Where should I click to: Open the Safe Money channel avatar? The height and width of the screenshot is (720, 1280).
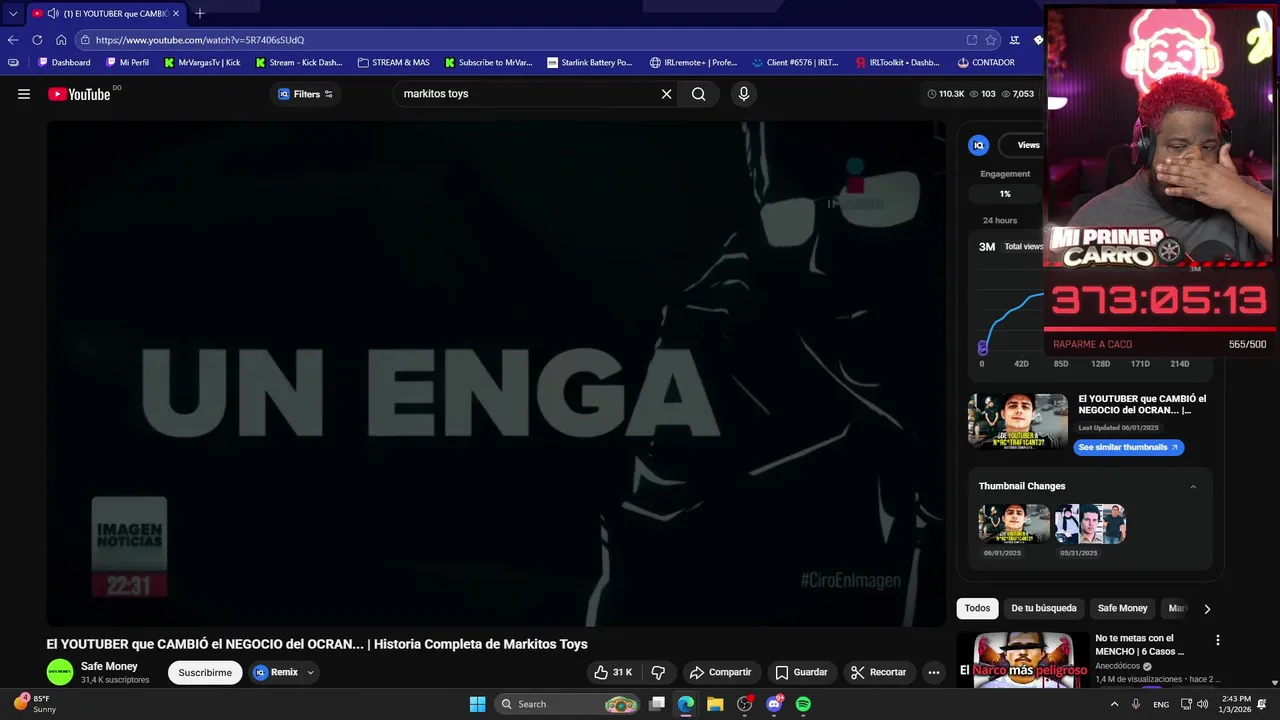point(60,672)
